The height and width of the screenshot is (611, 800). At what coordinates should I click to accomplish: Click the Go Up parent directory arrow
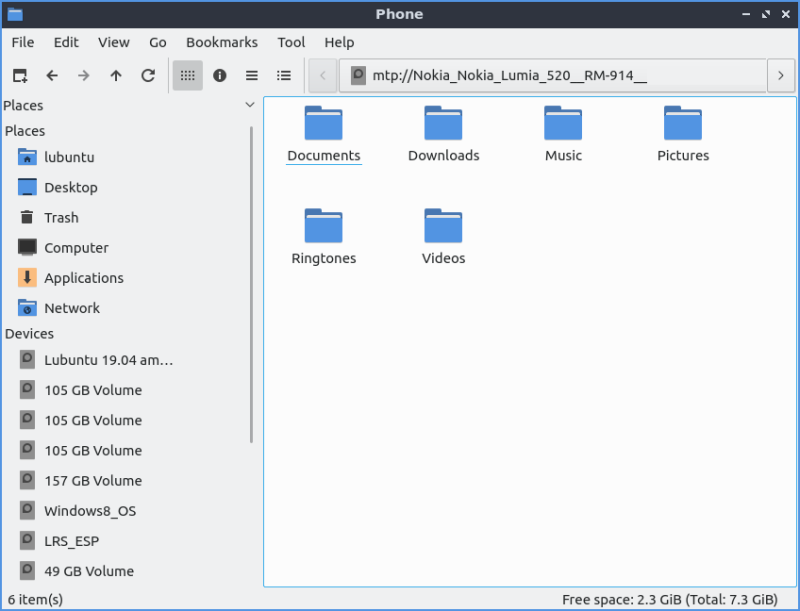point(116,75)
